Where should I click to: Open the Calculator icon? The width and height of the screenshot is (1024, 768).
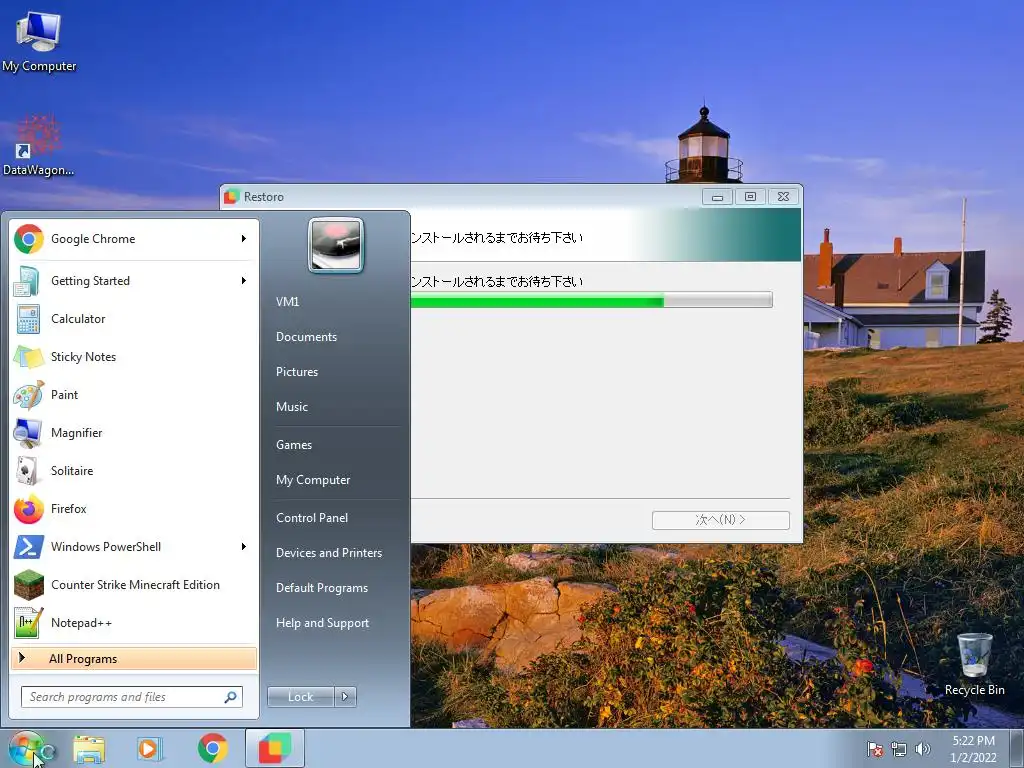(29, 319)
